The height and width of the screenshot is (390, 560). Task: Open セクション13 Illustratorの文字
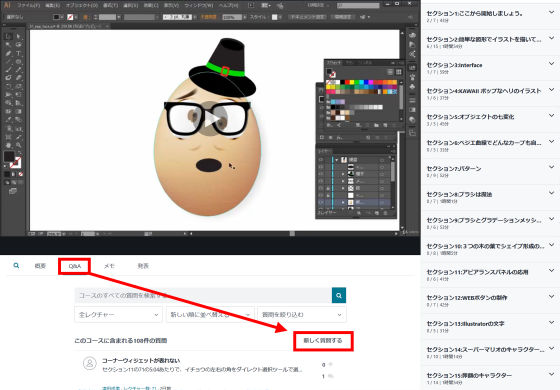tap(465, 324)
